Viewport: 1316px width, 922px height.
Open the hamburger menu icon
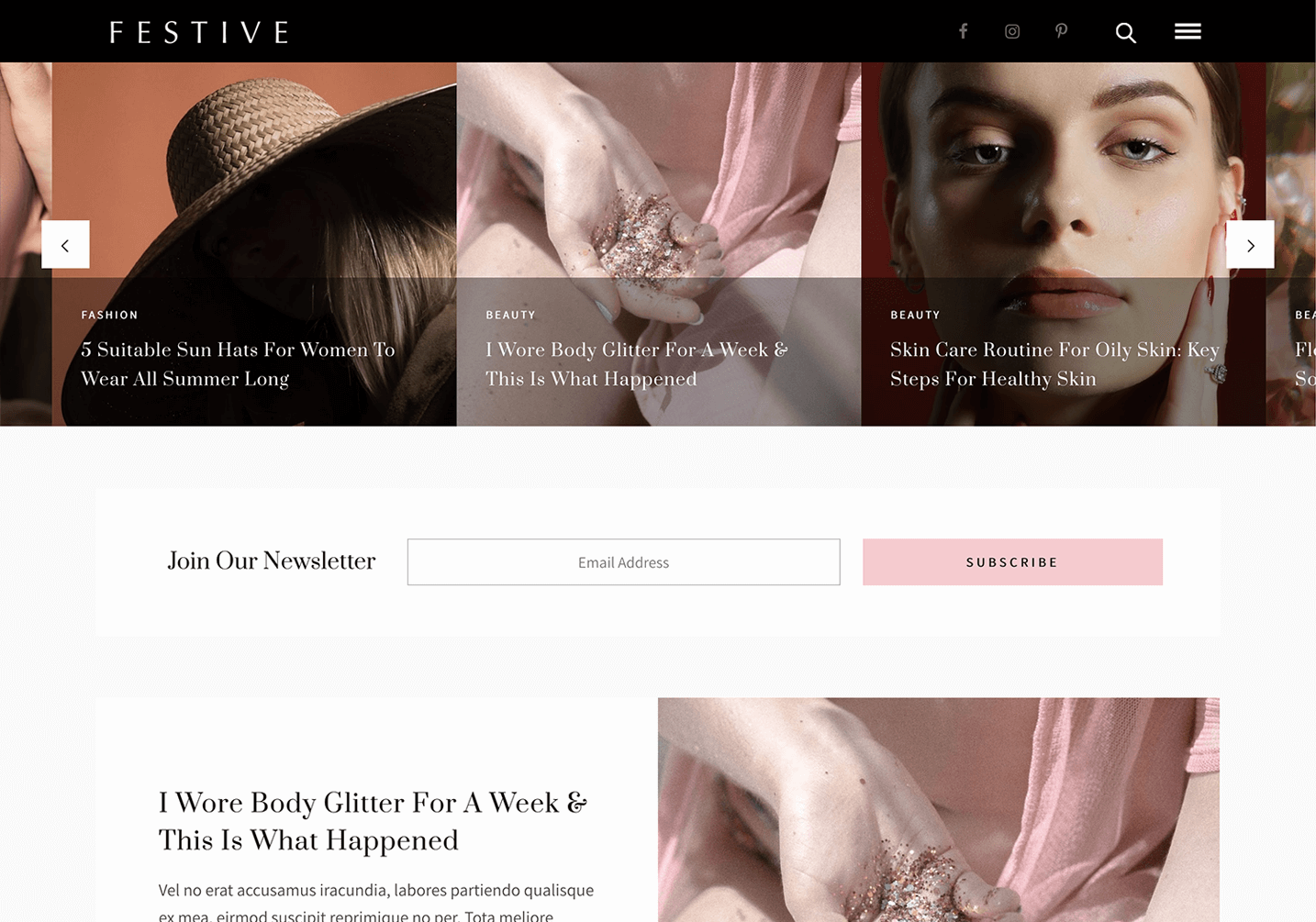(1188, 31)
